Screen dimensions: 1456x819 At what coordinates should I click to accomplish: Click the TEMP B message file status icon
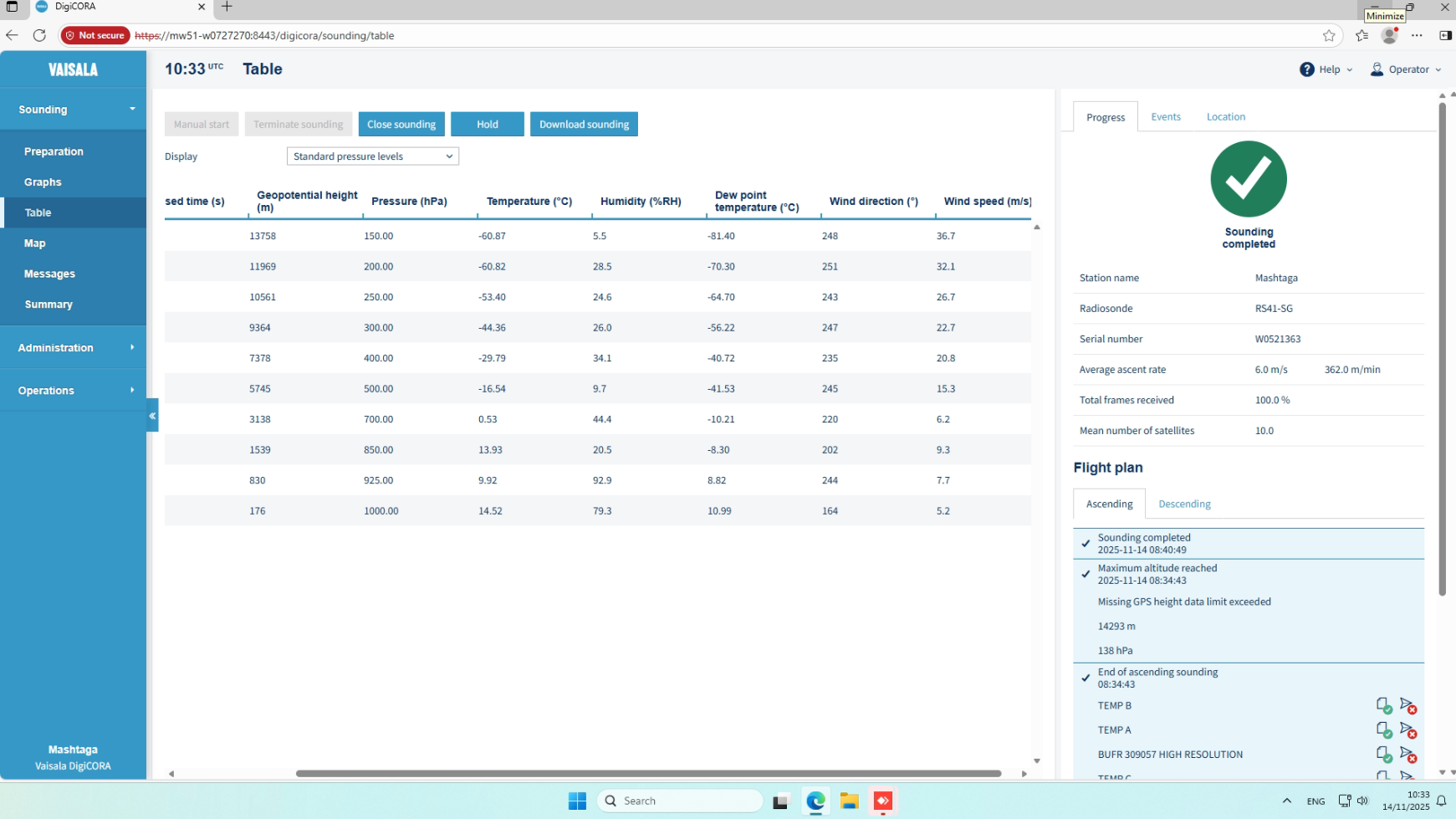[x=1383, y=705]
